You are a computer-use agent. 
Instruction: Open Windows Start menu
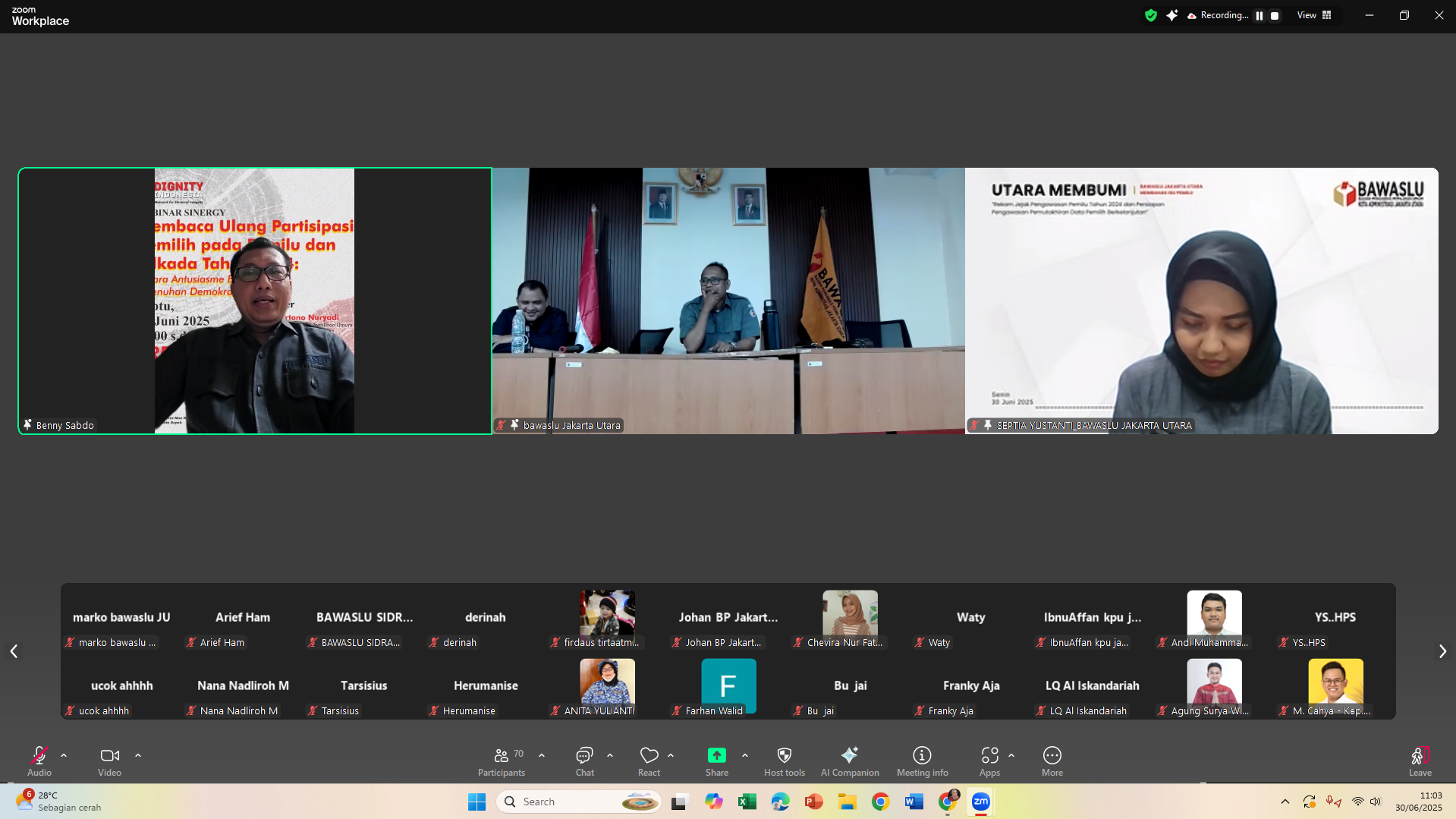click(476, 802)
